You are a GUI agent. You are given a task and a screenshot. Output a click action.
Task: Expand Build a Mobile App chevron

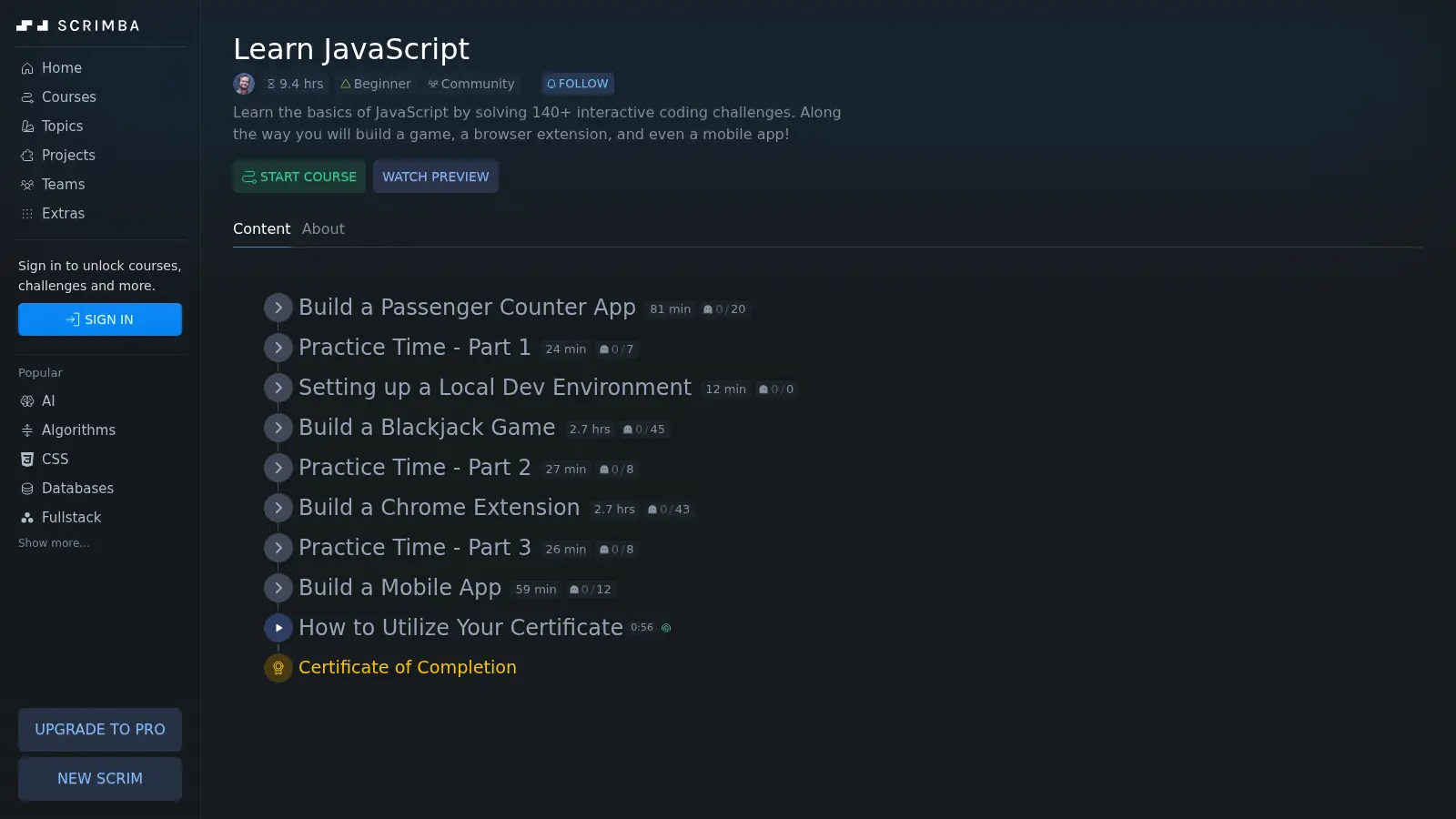(x=278, y=588)
